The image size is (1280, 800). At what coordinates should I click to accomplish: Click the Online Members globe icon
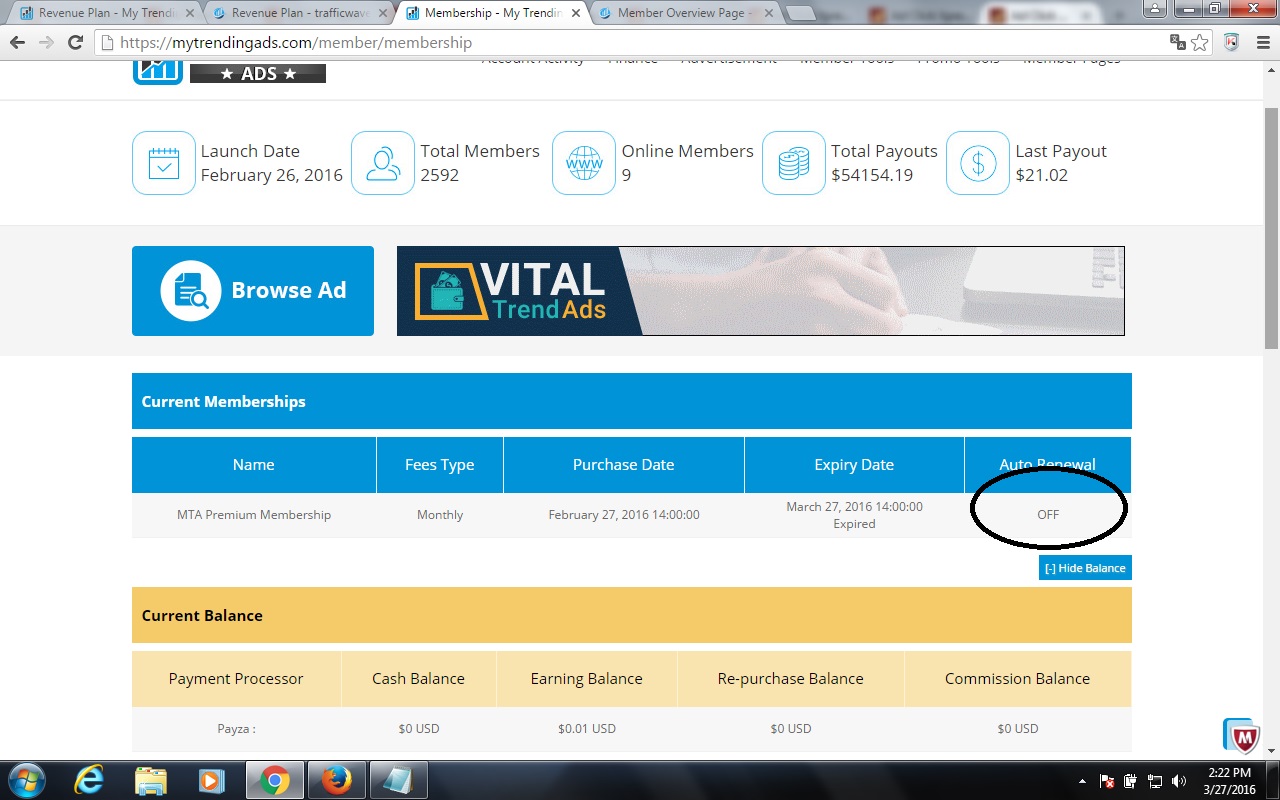click(584, 163)
